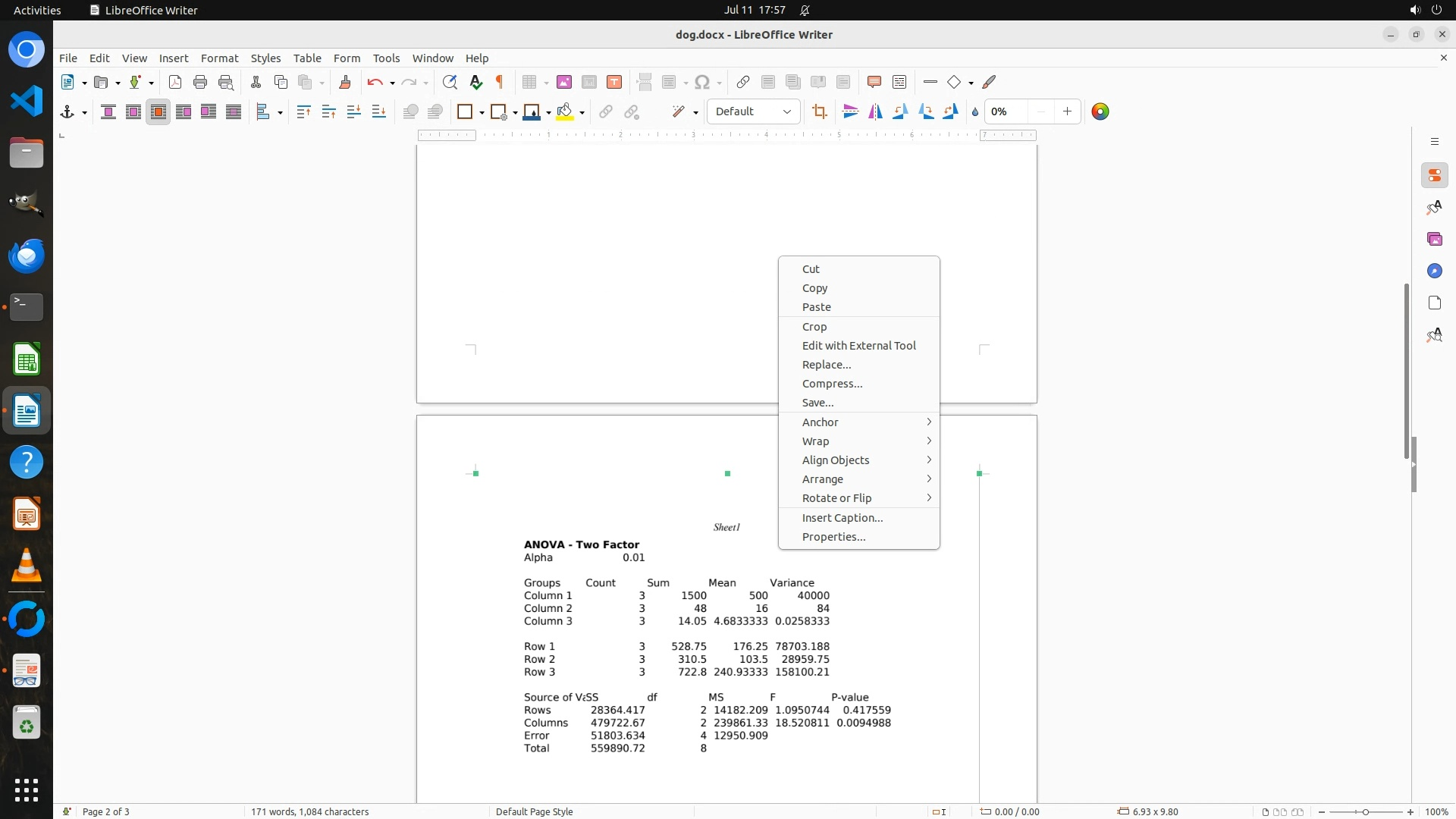Open the anchor toolbar dropdown arrow
Screen dimensions: 1456x819
(84, 112)
